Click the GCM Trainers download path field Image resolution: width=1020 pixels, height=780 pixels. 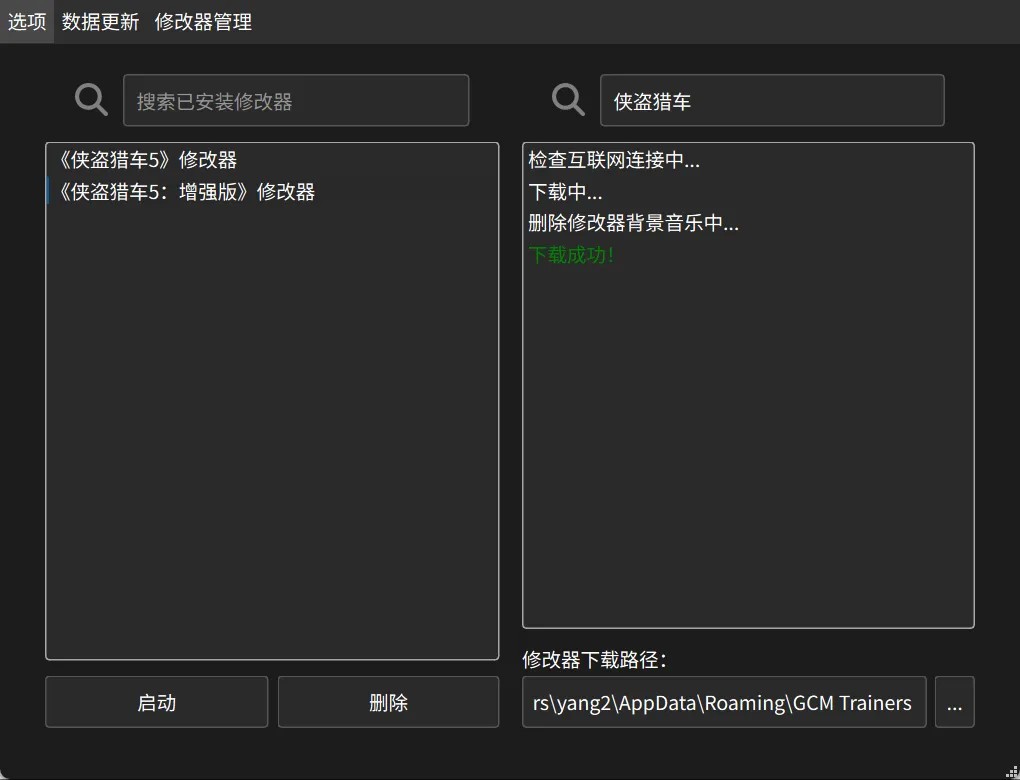coord(724,702)
